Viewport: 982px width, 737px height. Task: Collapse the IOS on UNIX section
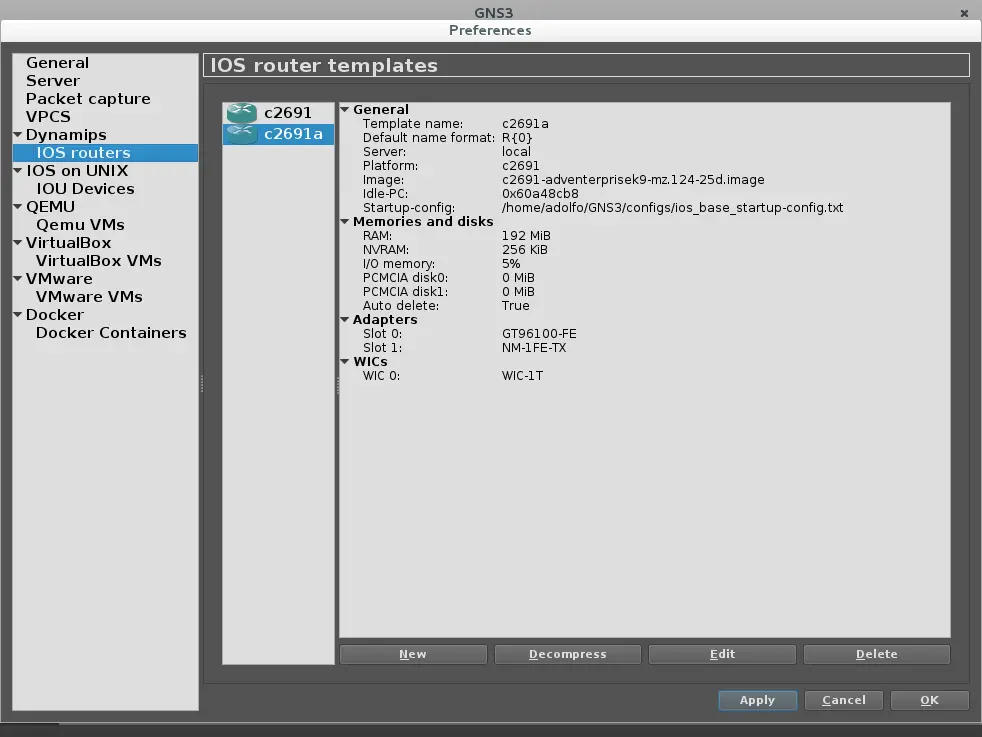click(x=18, y=170)
